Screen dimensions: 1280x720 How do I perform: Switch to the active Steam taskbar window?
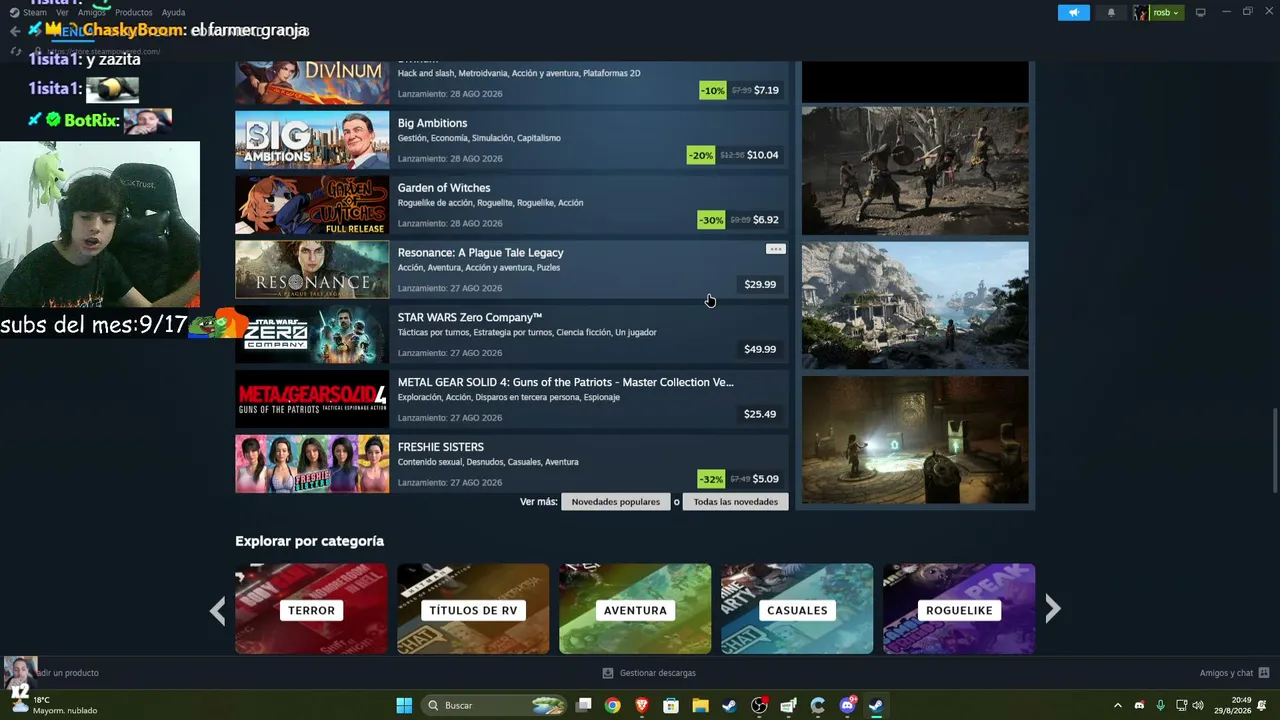click(x=876, y=705)
